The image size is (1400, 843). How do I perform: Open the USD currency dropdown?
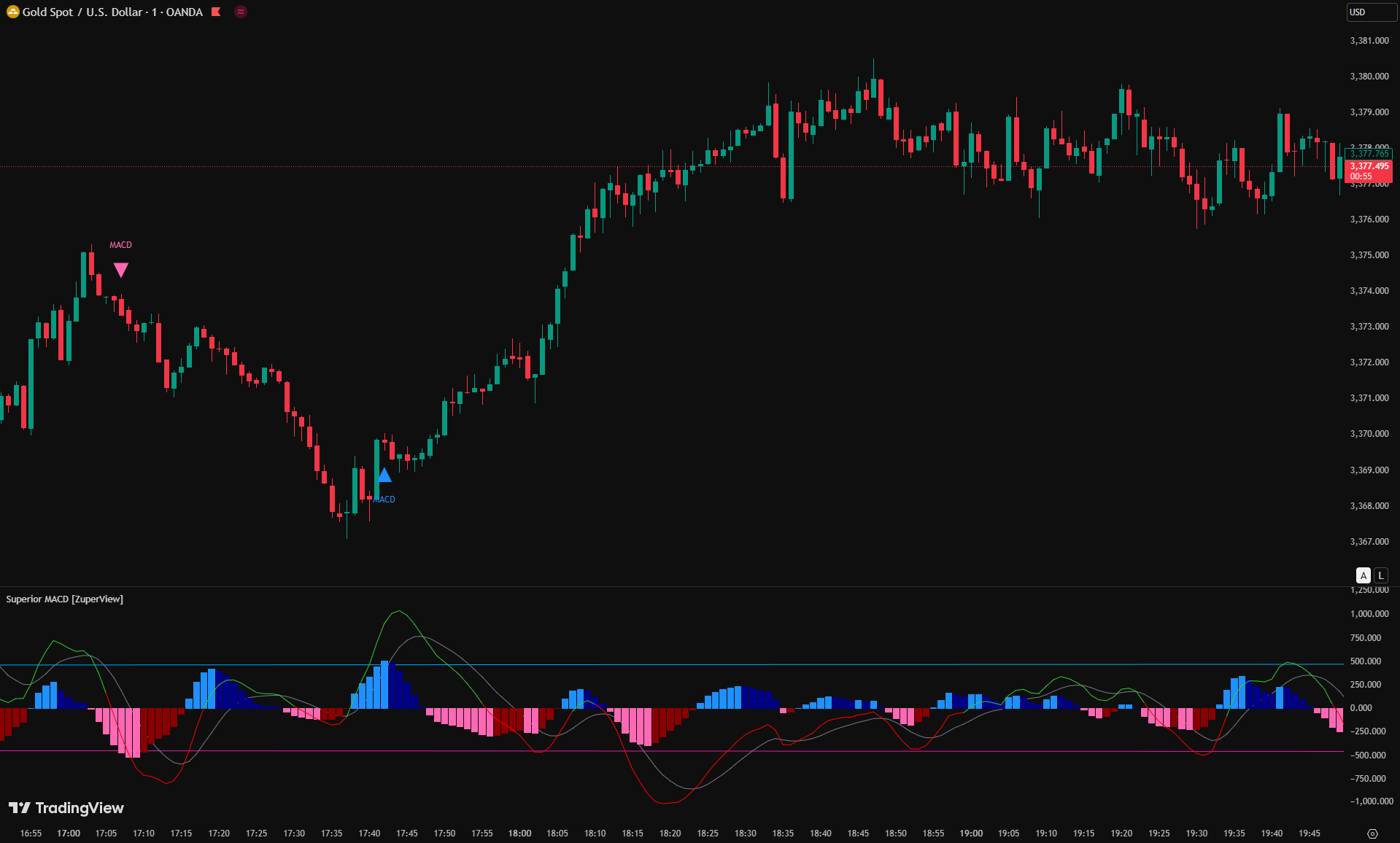click(x=1370, y=12)
